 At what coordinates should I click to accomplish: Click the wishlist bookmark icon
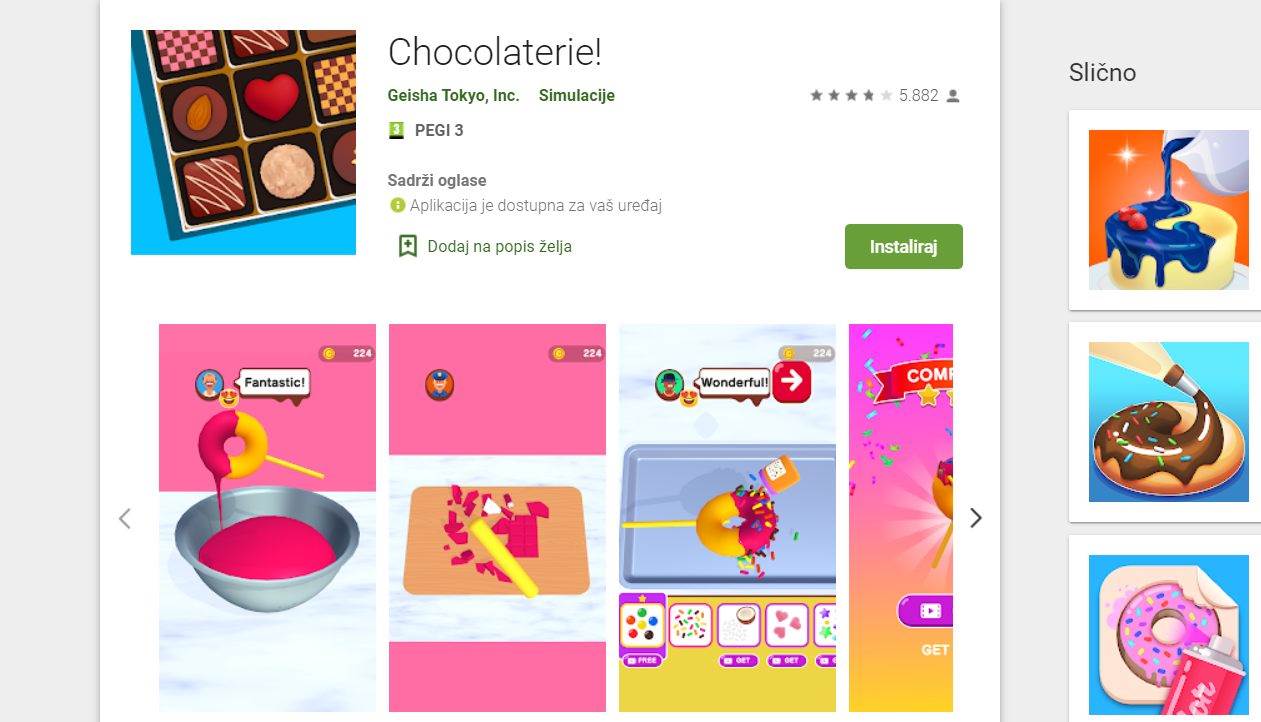click(407, 246)
